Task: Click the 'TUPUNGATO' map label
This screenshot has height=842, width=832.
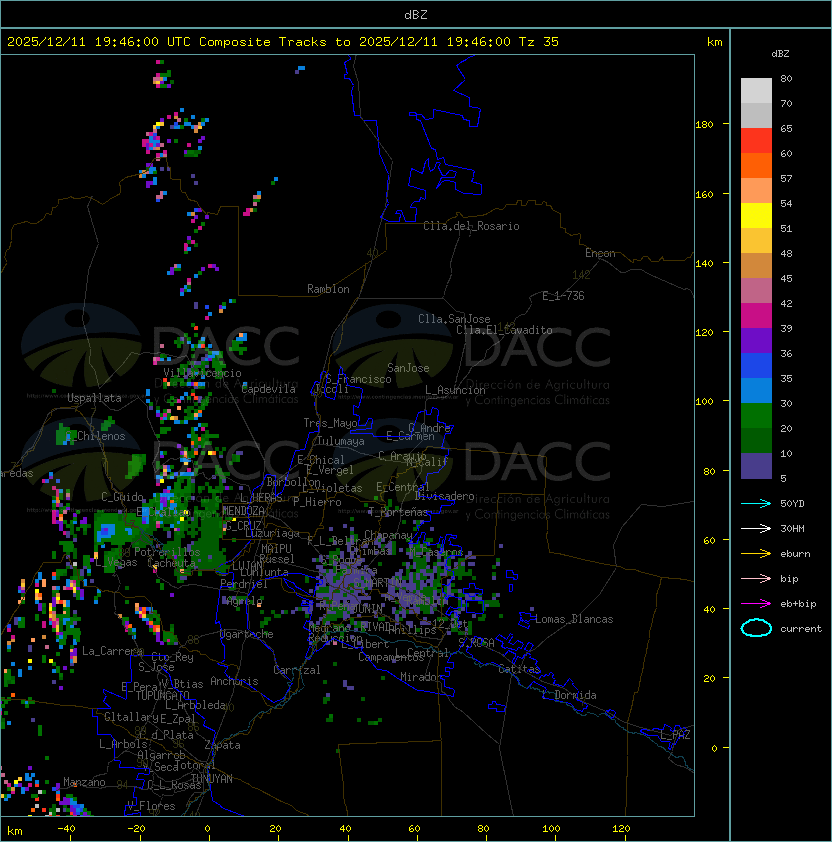Action: click(x=162, y=695)
